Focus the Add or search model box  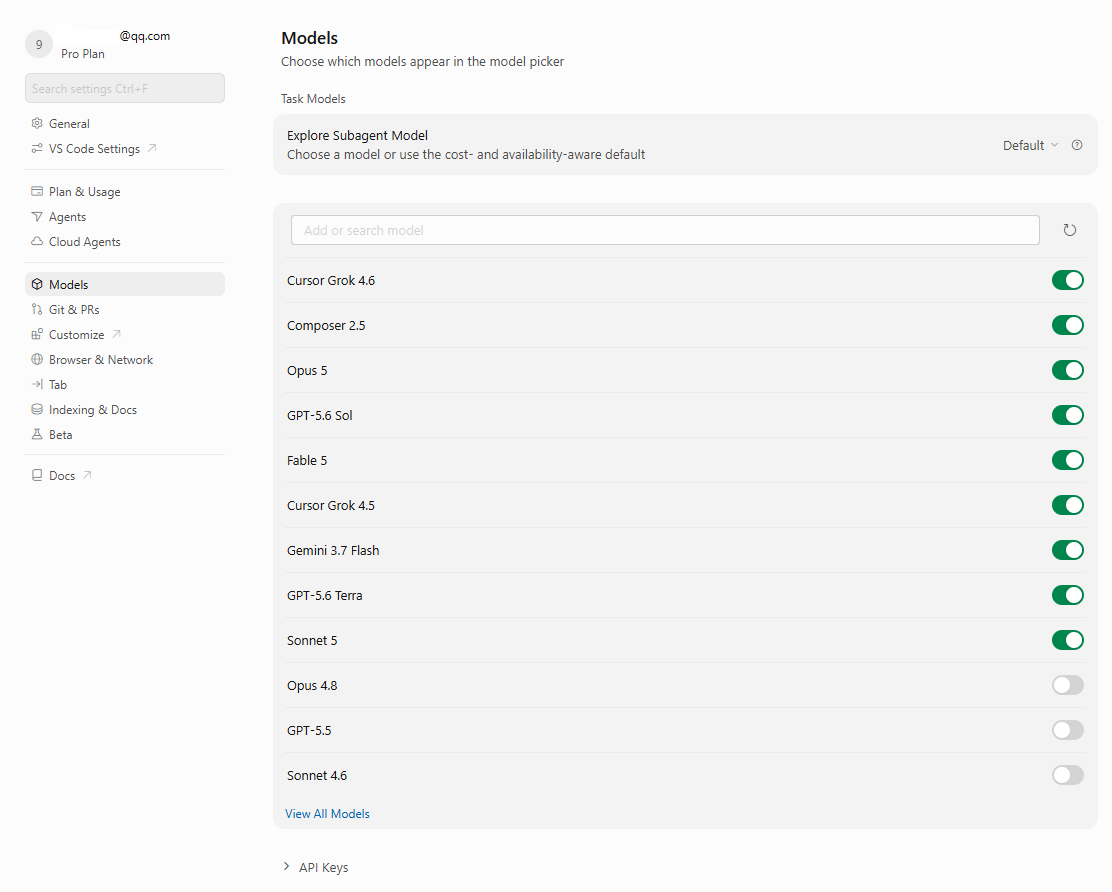coord(665,230)
